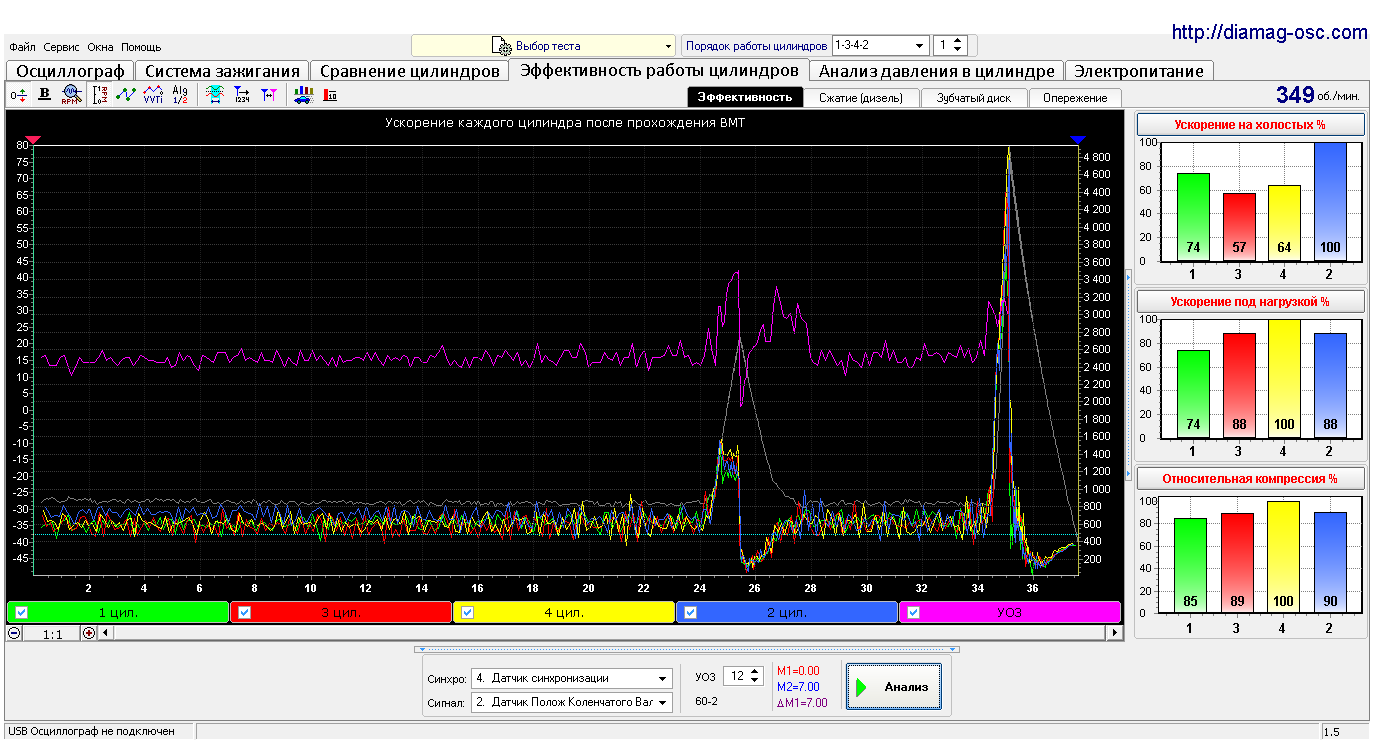This screenshot has width=1382, height=744.
Task: Click the horizontal scrollbar left arrow
Action: pos(106,633)
